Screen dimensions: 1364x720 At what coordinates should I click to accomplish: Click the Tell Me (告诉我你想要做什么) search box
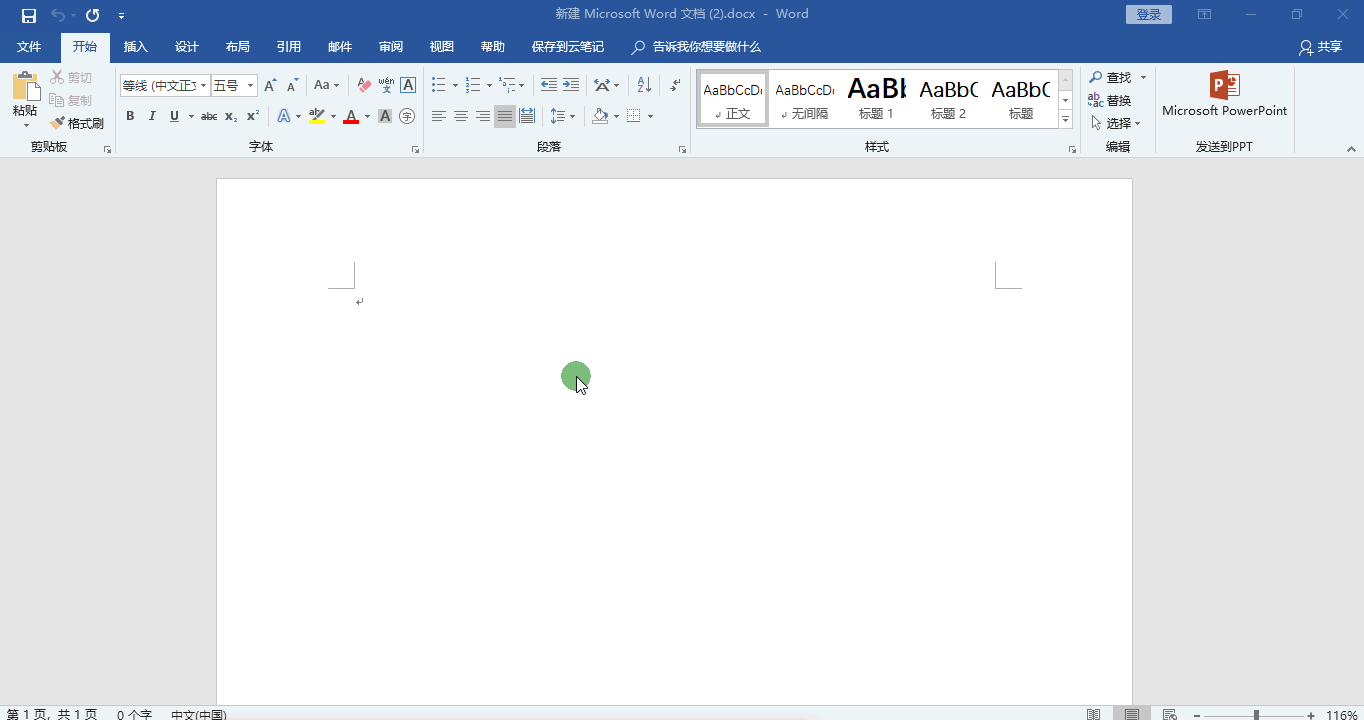click(x=697, y=47)
